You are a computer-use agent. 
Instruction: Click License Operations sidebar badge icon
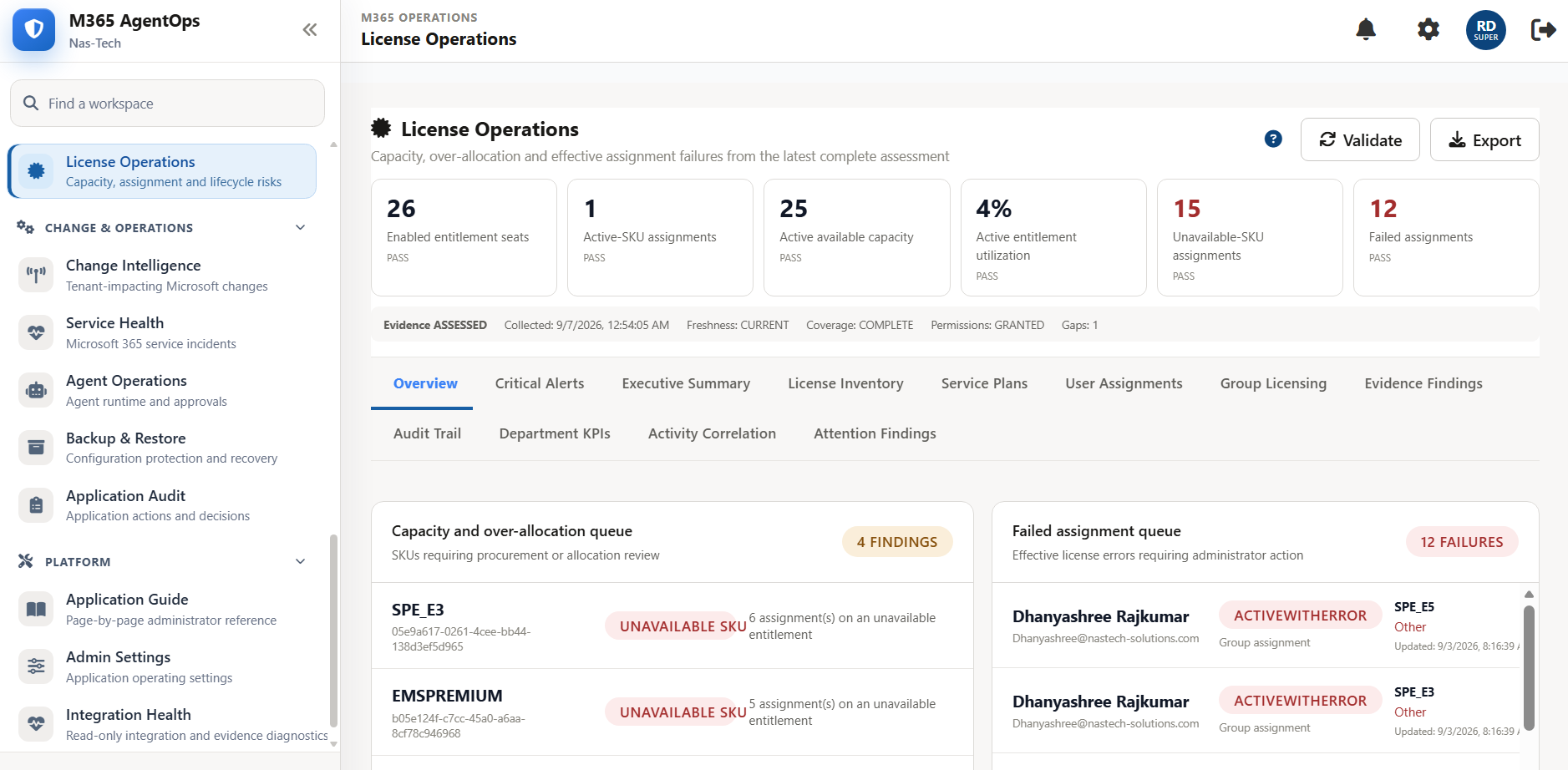pyautogui.click(x=36, y=171)
